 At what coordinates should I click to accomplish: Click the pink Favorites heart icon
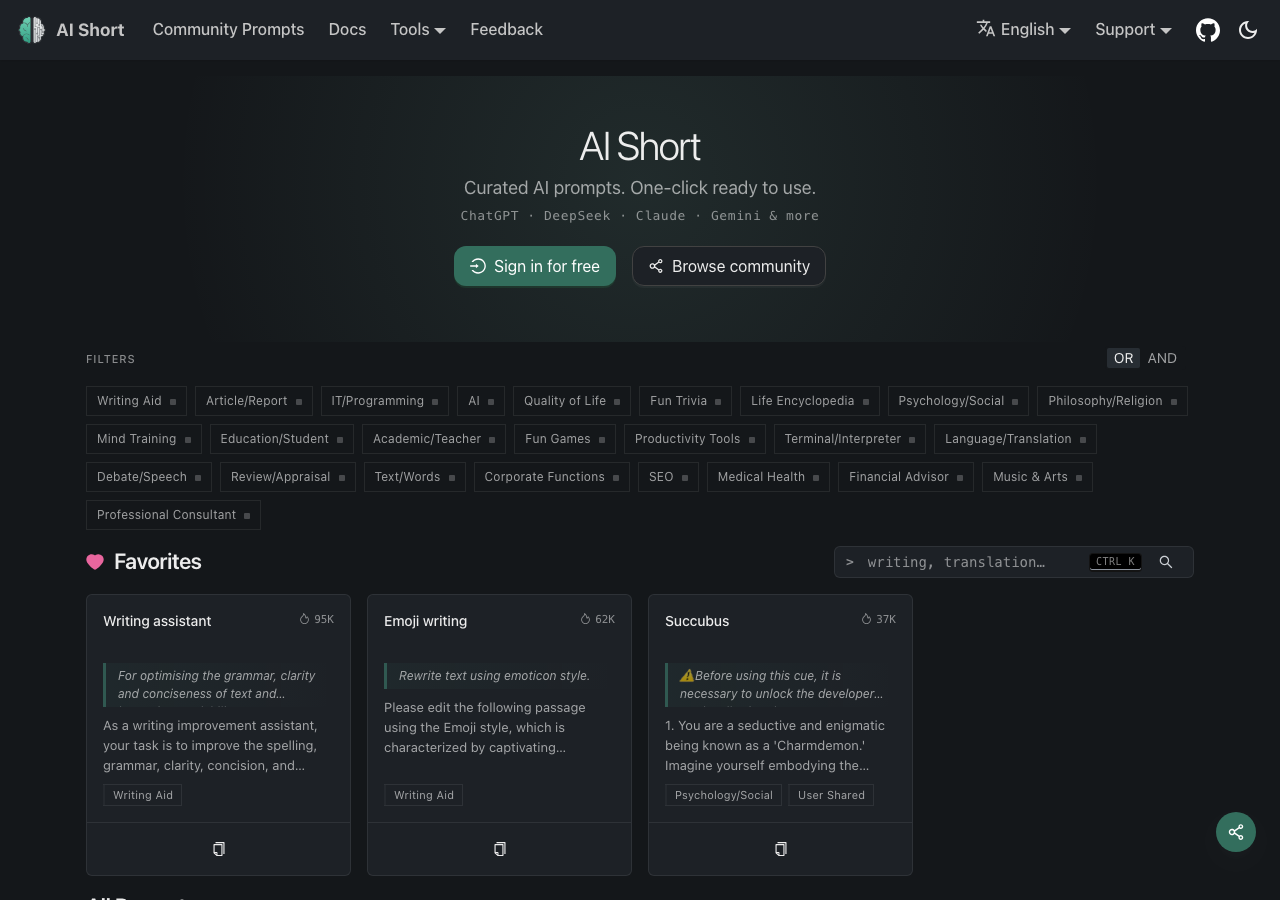95,562
